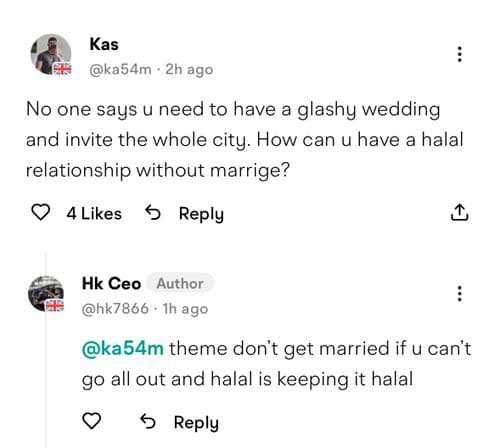Share Kas's comment via share icon
500x448 pixels.
click(460, 212)
